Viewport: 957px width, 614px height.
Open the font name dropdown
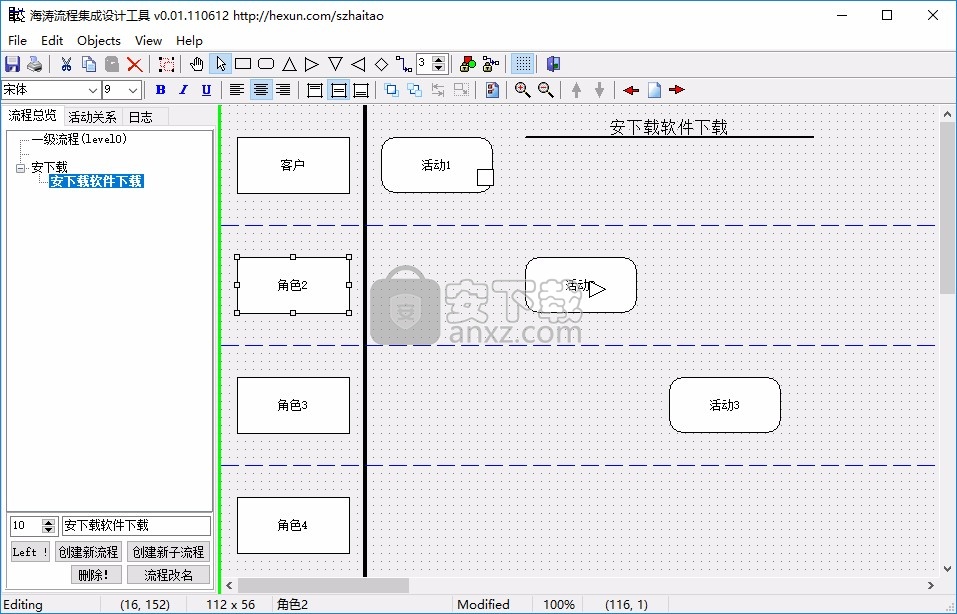click(x=93, y=90)
